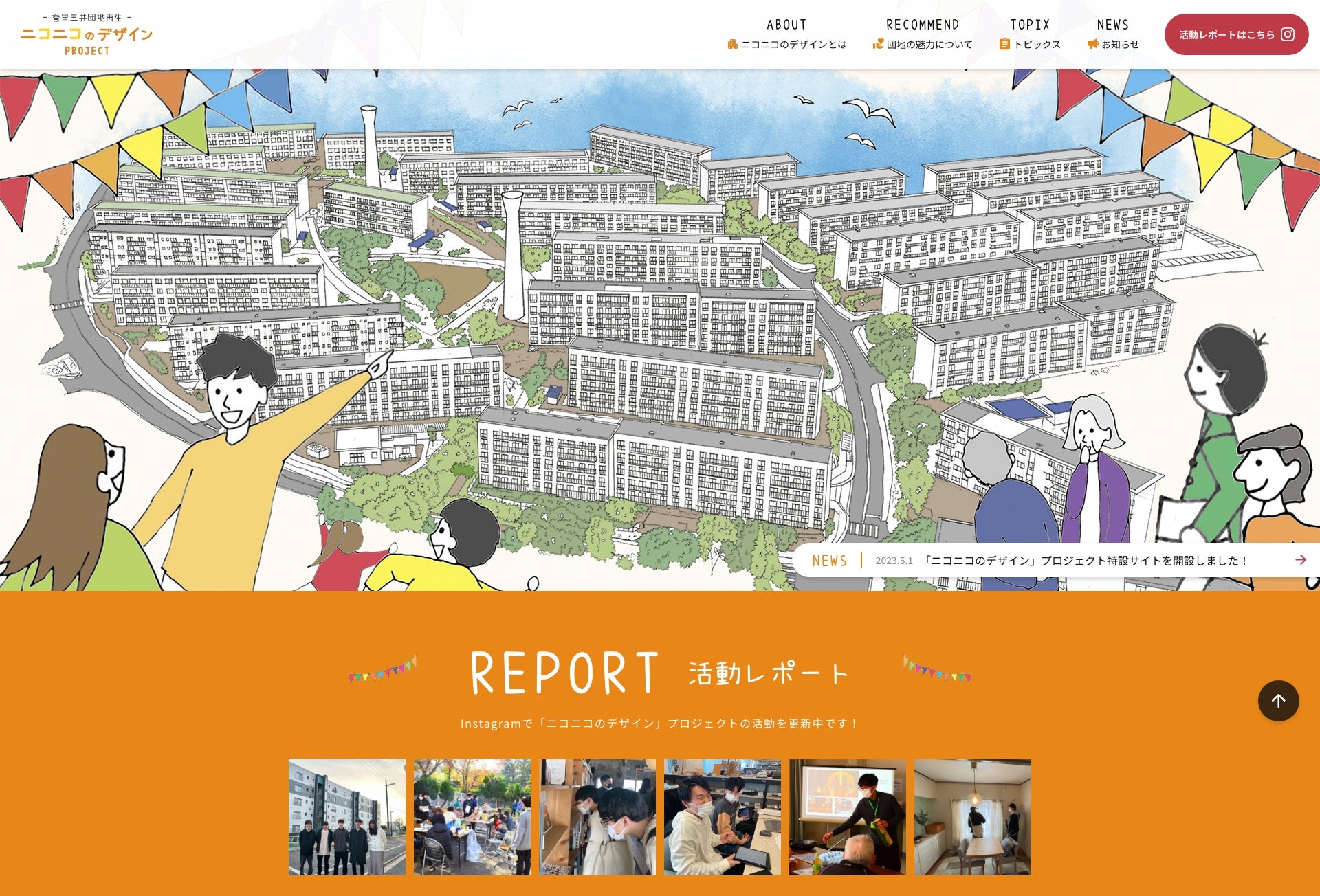Screen dimensions: 1320x896
Task: Open the NEWS section link
Action: click(x=1113, y=25)
